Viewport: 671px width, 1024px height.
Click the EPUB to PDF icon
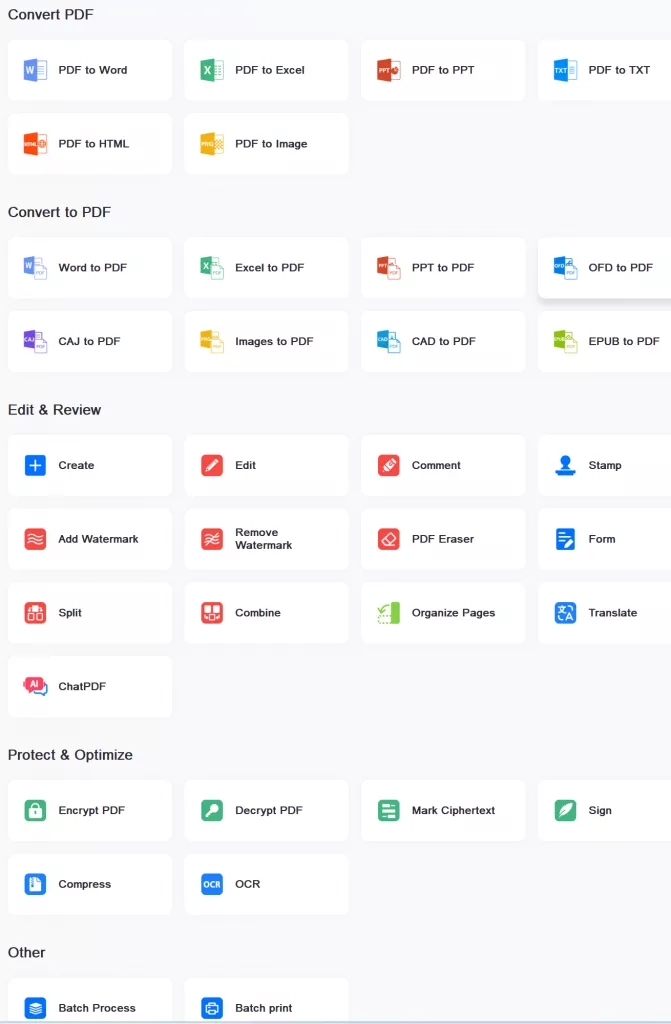[x=565, y=342]
